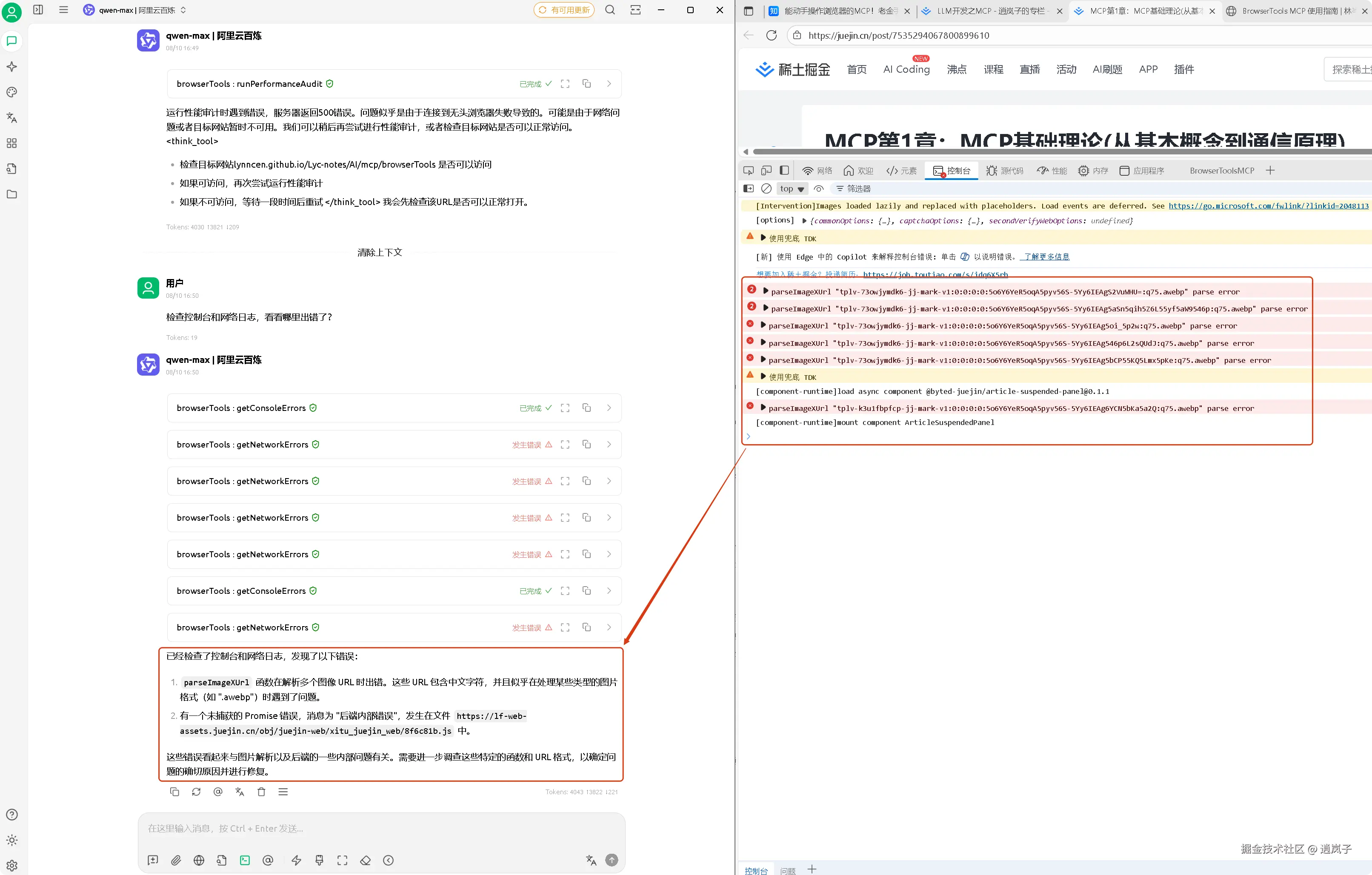Expand the getConsoleErrors tool call chevron

[x=609, y=408]
